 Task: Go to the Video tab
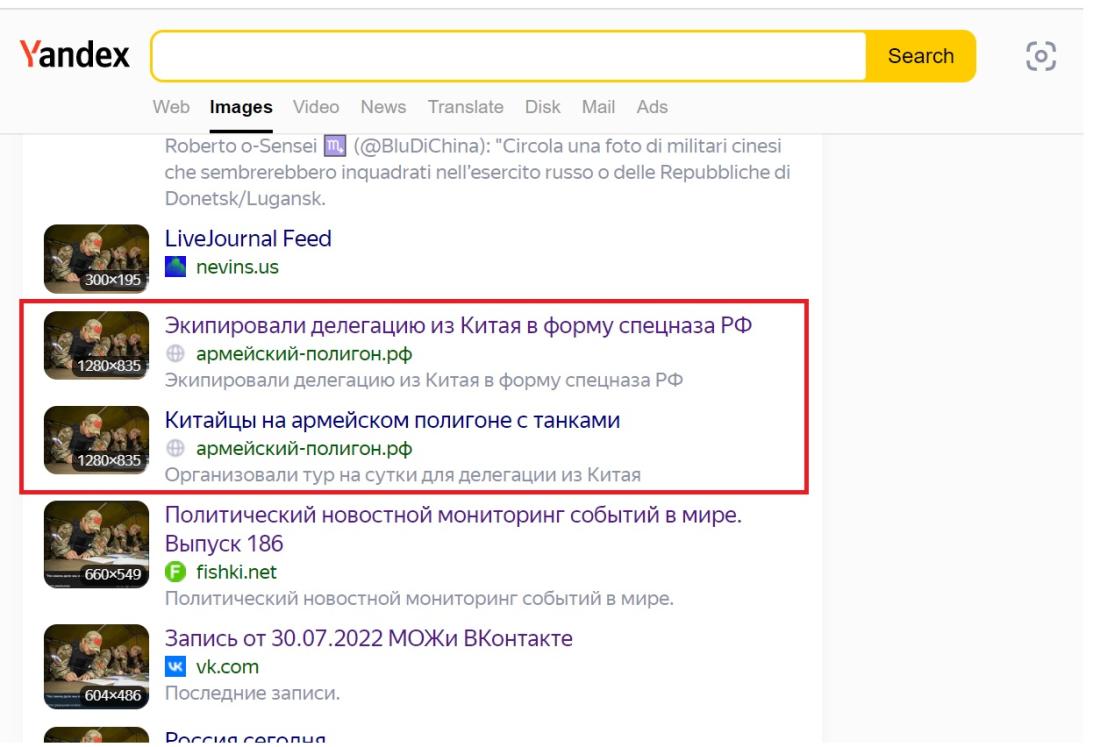tap(316, 107)
